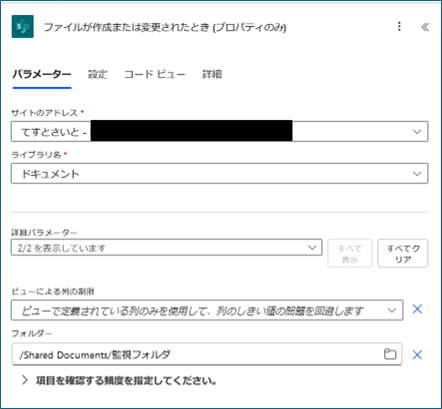442x409 pixels.
Task: Switch to the 設定 tab
Action: (x=98, y=74)
